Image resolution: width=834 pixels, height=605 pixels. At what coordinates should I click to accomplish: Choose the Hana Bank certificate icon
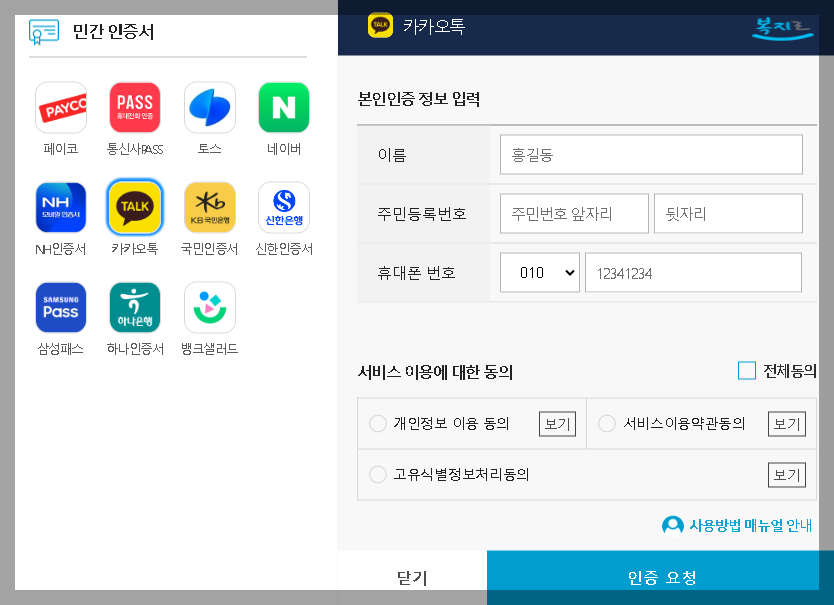pyautogui.click(x=135, y=308)
